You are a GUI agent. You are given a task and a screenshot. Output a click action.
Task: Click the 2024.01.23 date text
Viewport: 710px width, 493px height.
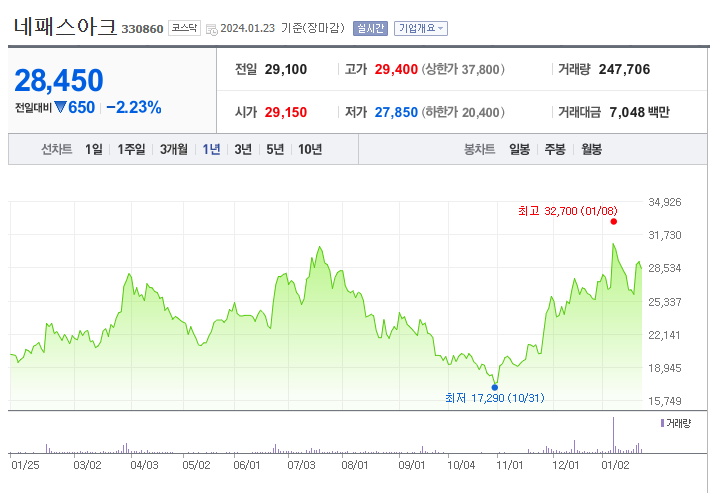tap(248, 28)
